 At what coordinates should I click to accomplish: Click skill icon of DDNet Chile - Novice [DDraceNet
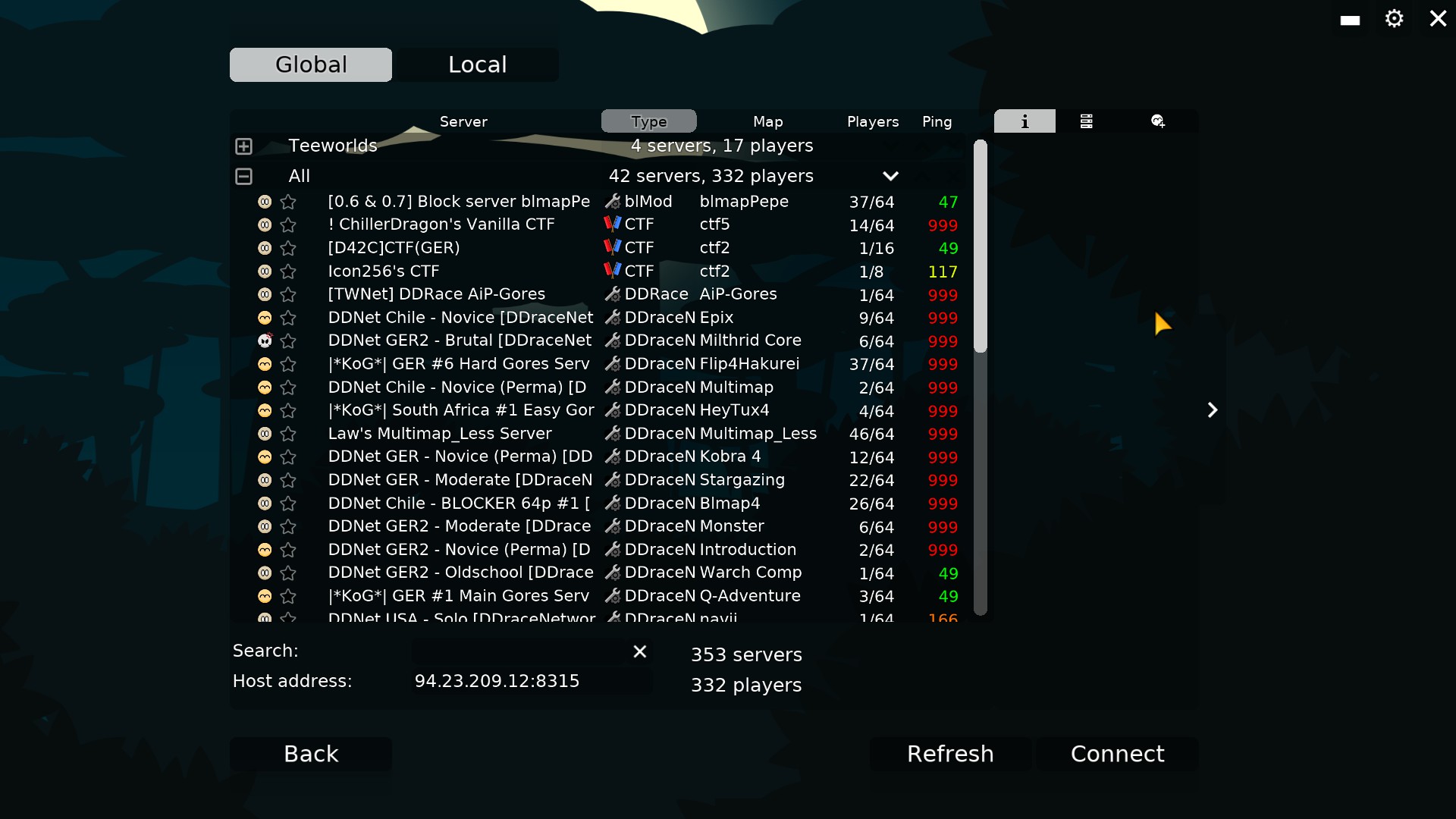coord(265,318)
